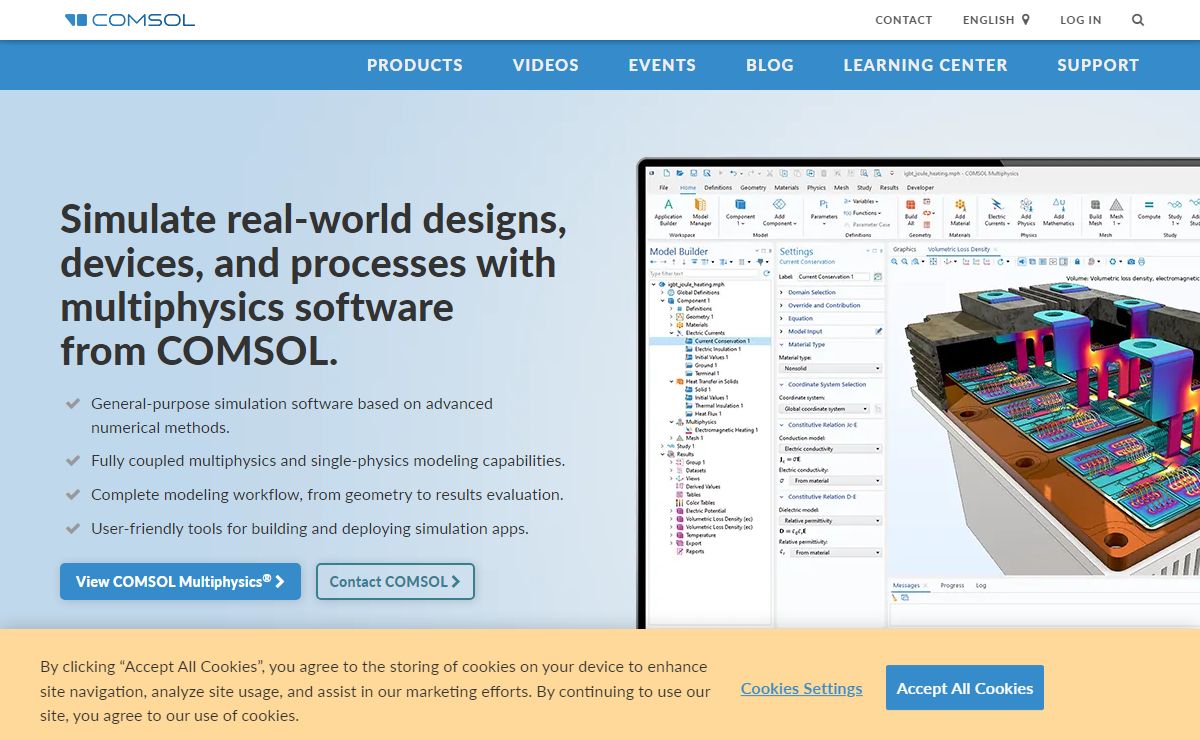Screen dimensions: 1200x740
Task: Open Cookies Settings link
Action: point(802,688)
